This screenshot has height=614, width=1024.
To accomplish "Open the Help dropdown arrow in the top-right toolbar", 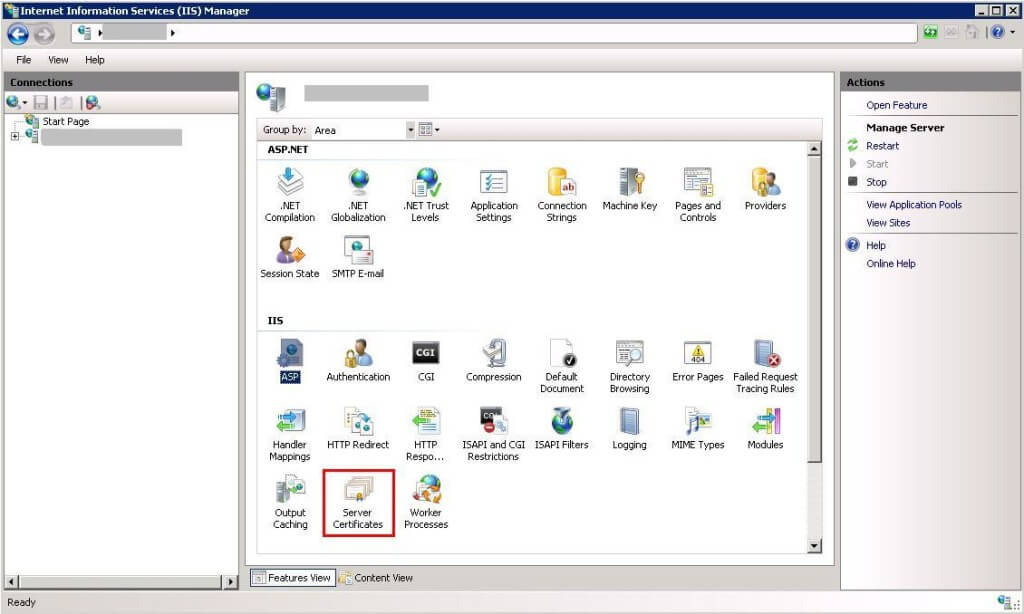I will [1013, 32].
